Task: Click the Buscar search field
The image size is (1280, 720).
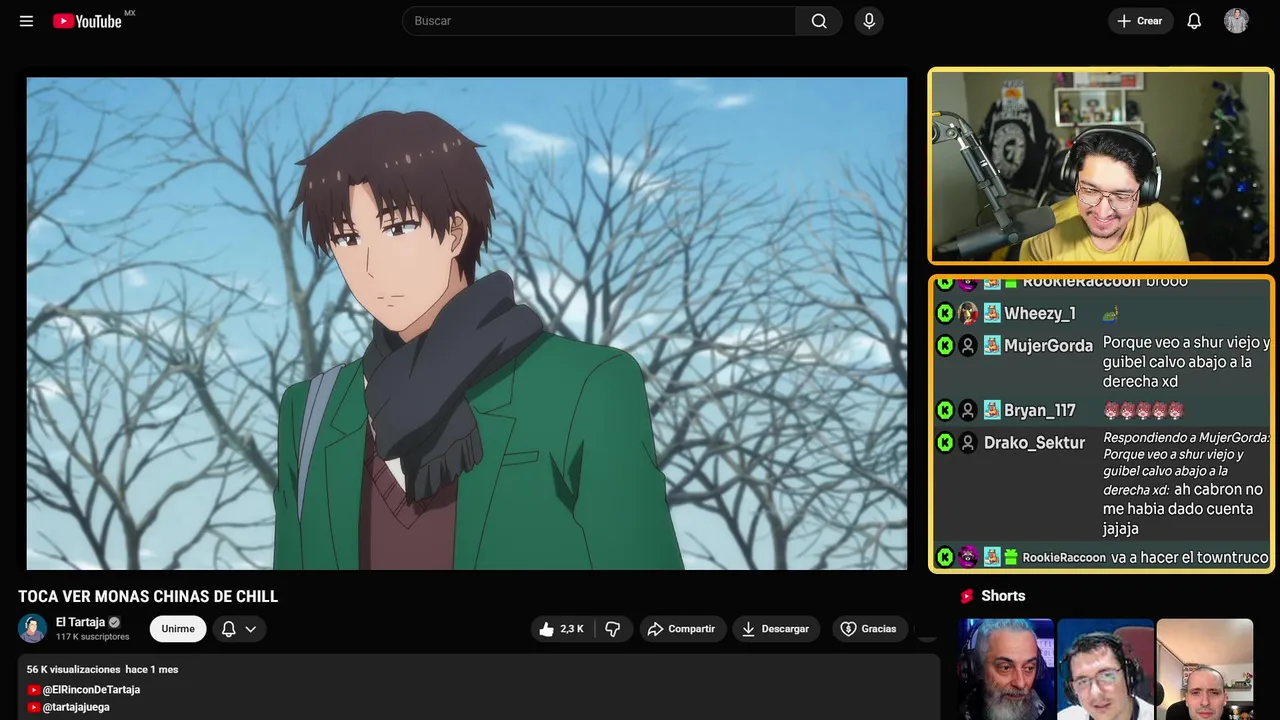Action: (599, 21)
